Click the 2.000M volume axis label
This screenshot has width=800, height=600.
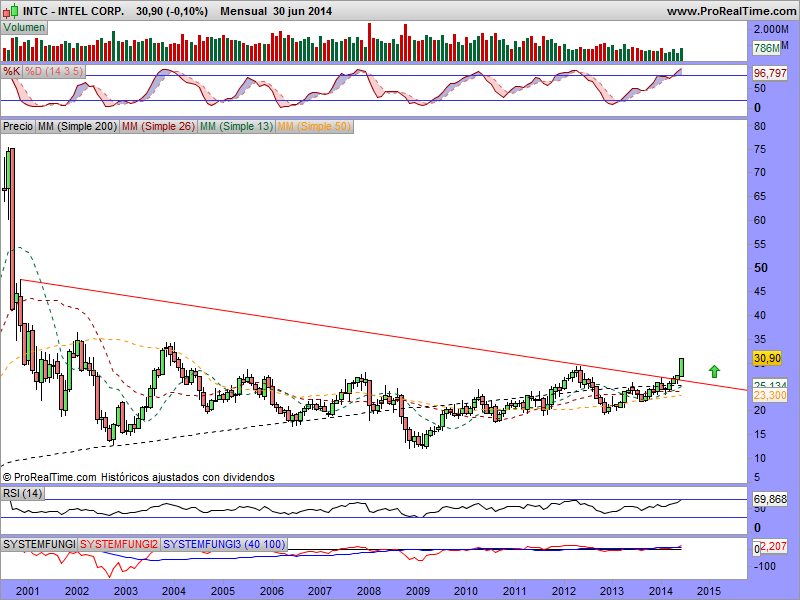coord(771,29)
